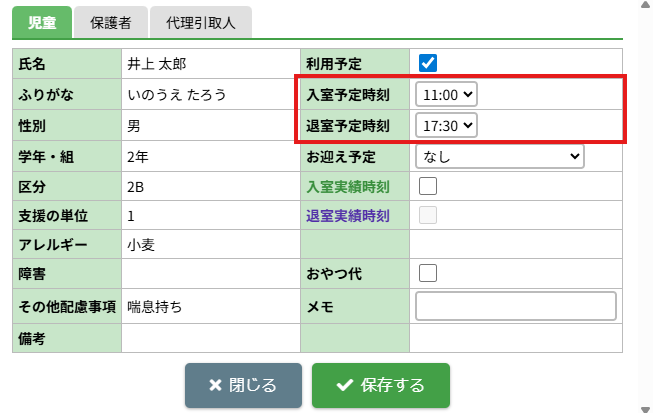Viewport: 654px width, 413px height.
Task: Enable the おやつ代 checkbox
Action: point(428,272)
